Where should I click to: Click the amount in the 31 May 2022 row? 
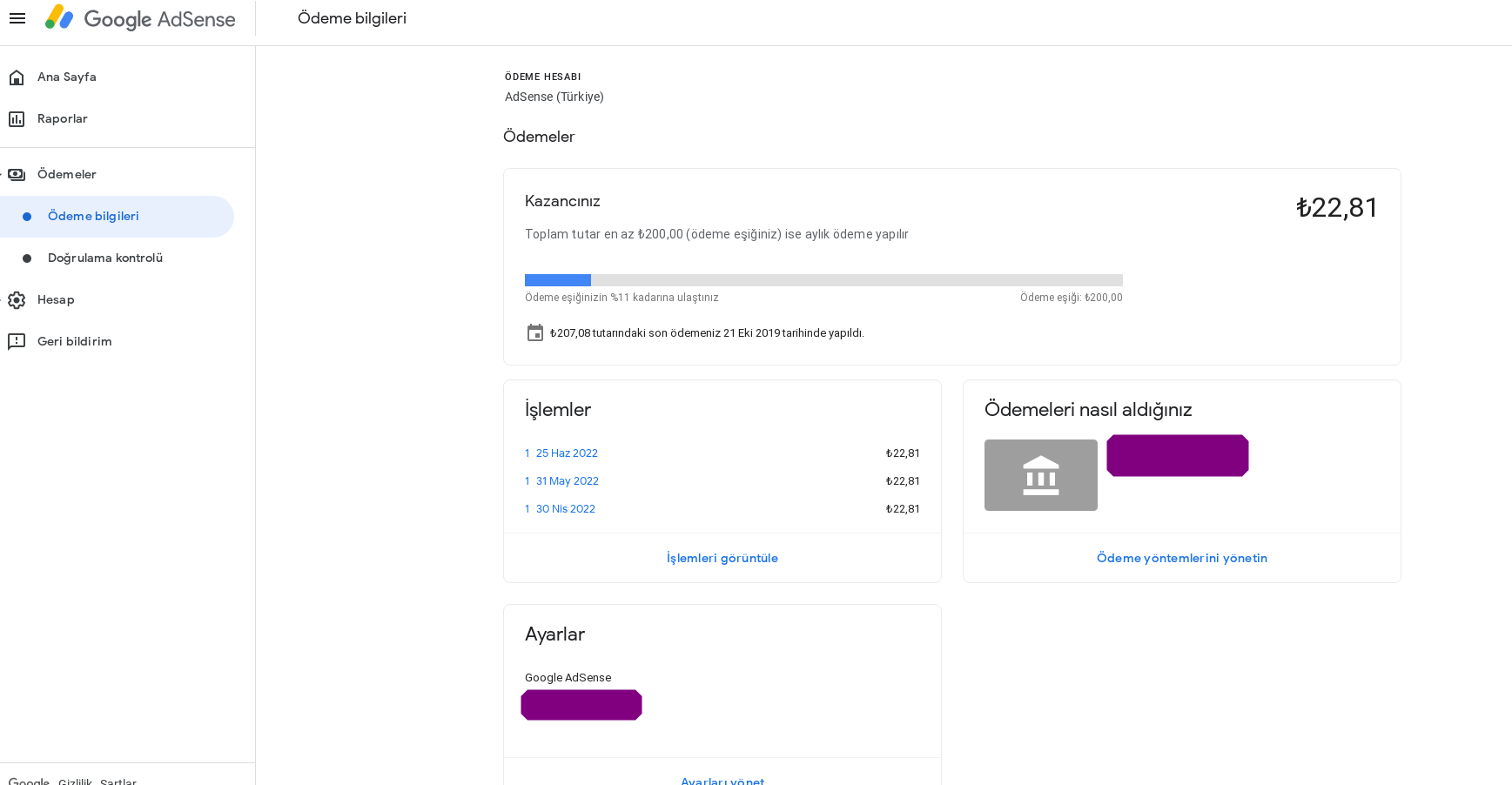tap(903, 481)
